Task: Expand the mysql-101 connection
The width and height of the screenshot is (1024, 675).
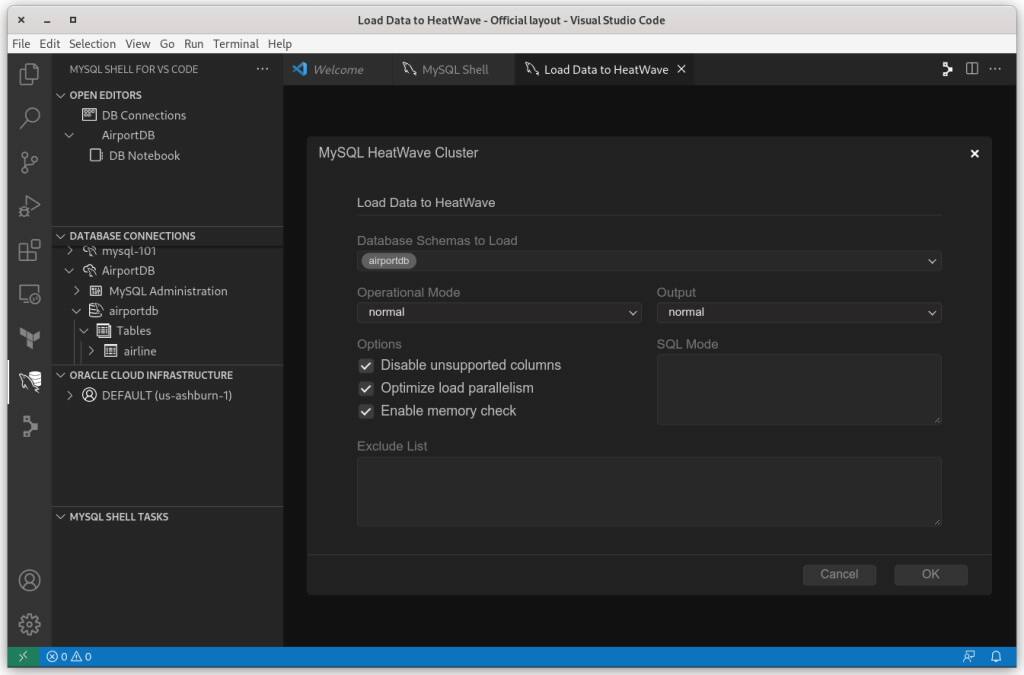Action: pos(70,251)
